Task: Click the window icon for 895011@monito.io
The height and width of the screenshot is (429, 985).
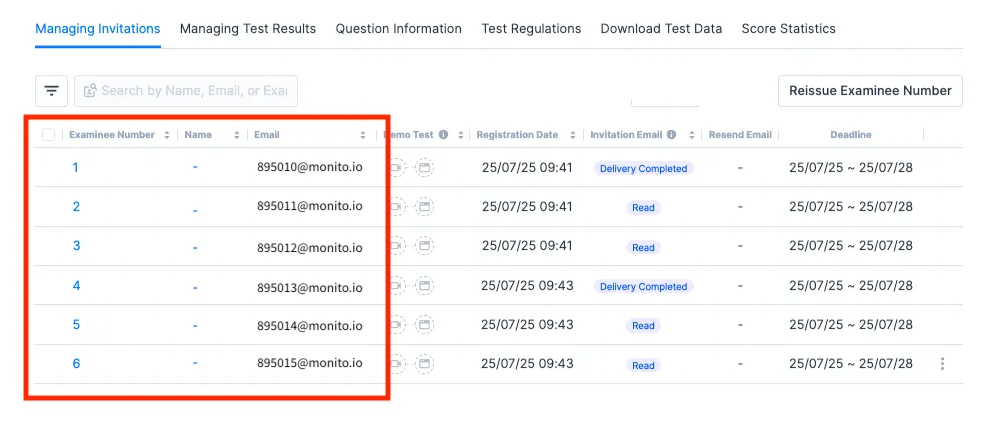Action: coord(425,206)
